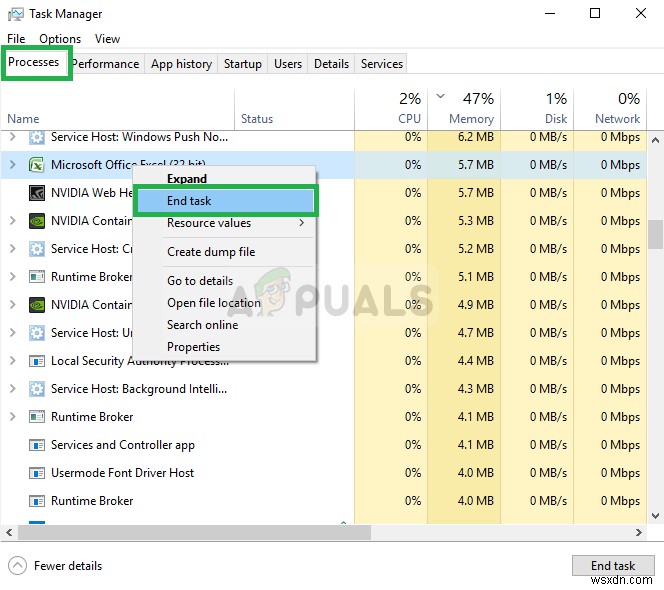The image size is (664, 590).
Task: Click the Service Host: Background Intelli icon
Action: click(37, 389)
